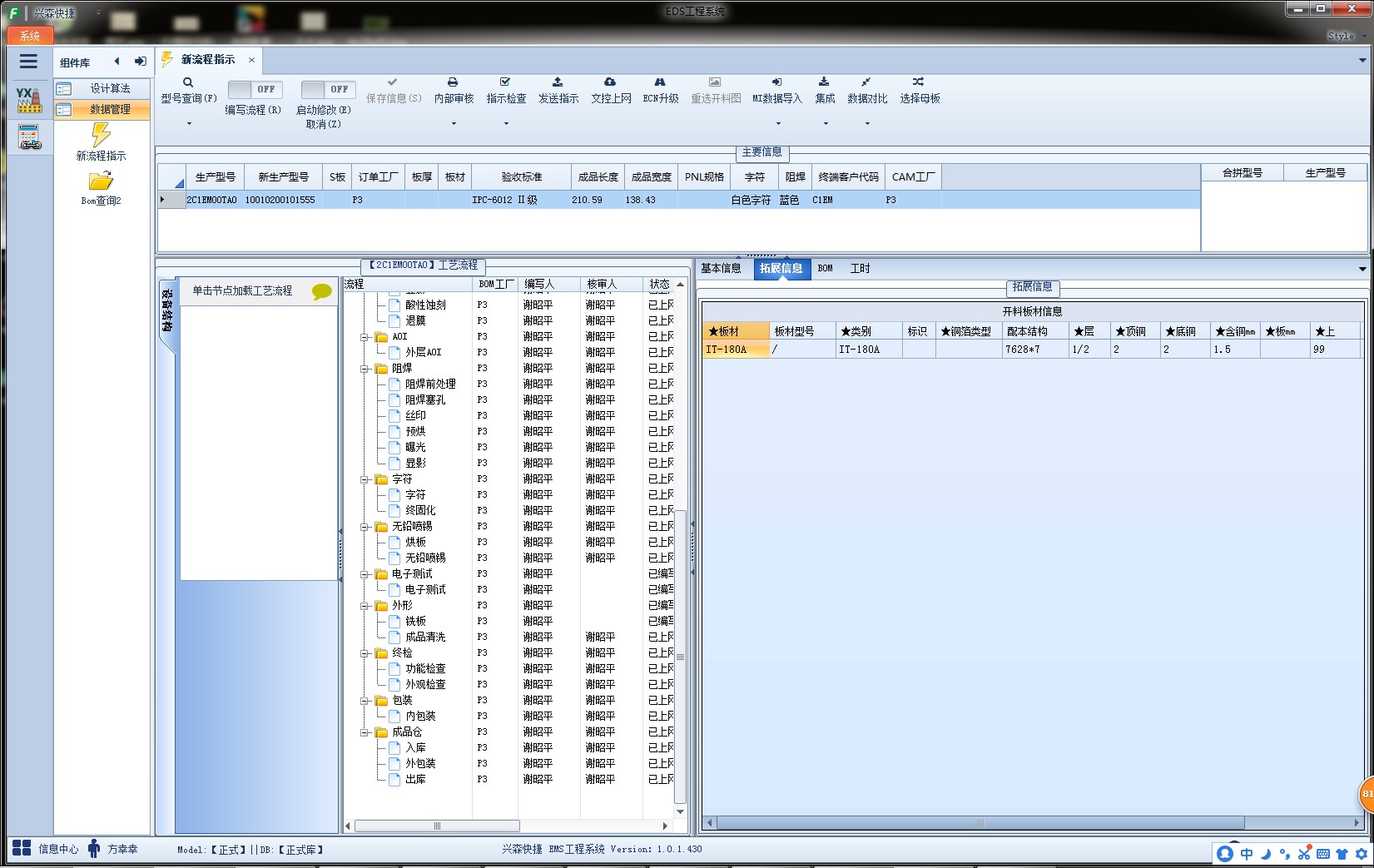The width and height of the screenshot is (1374, 868).
Task: Click the process tree vertical scrollbar
Action: tap(680, 657)
